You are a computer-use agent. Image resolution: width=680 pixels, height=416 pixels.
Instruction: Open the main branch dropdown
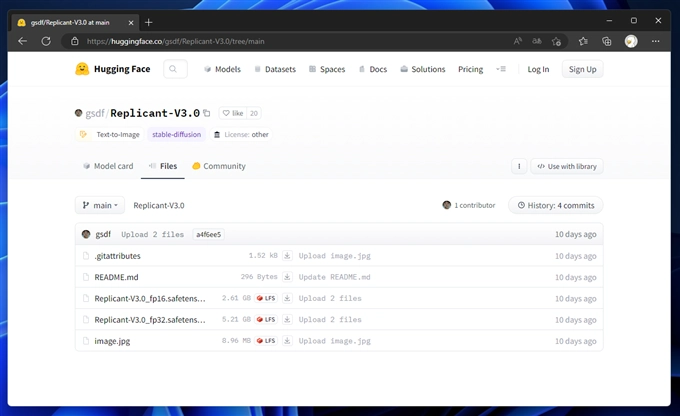point(100,205)
